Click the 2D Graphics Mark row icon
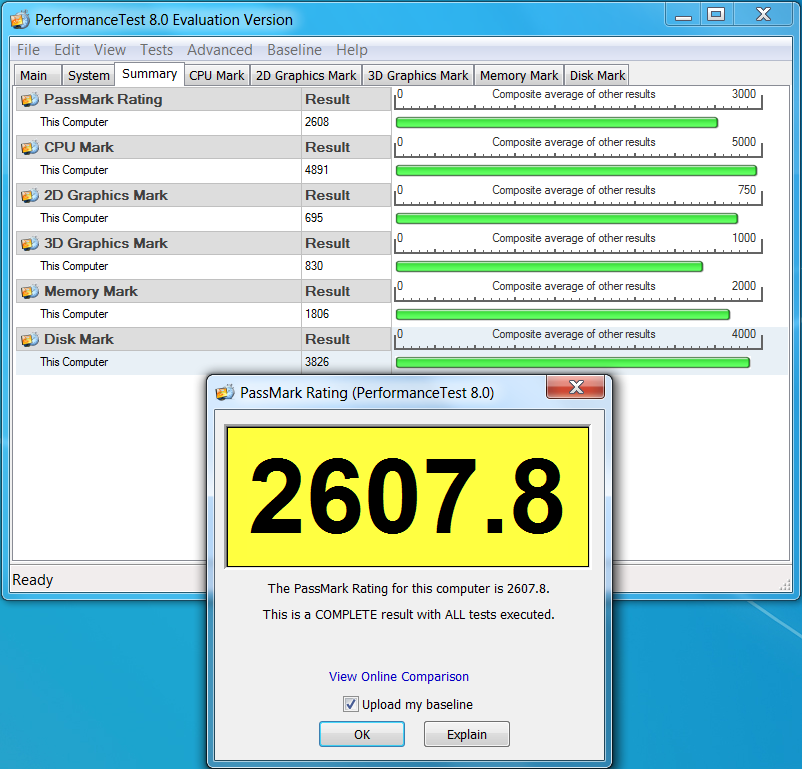Viewport: 802px width, 769px height. coord(30,195)
